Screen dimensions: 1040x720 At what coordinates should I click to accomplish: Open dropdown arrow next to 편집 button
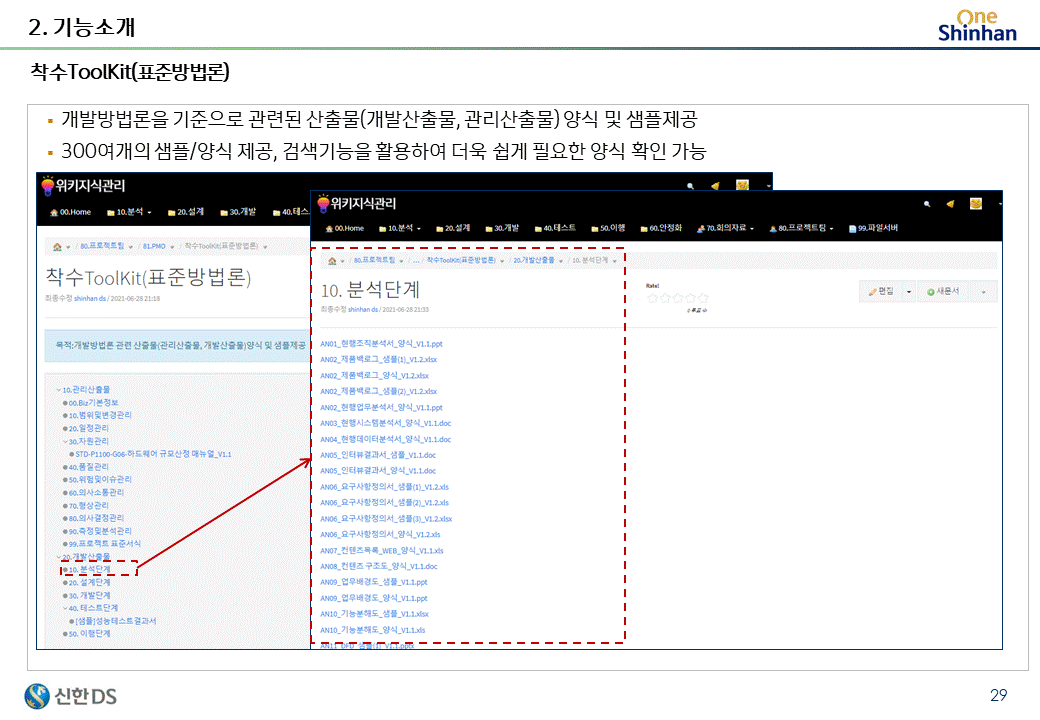coord(909,292)
